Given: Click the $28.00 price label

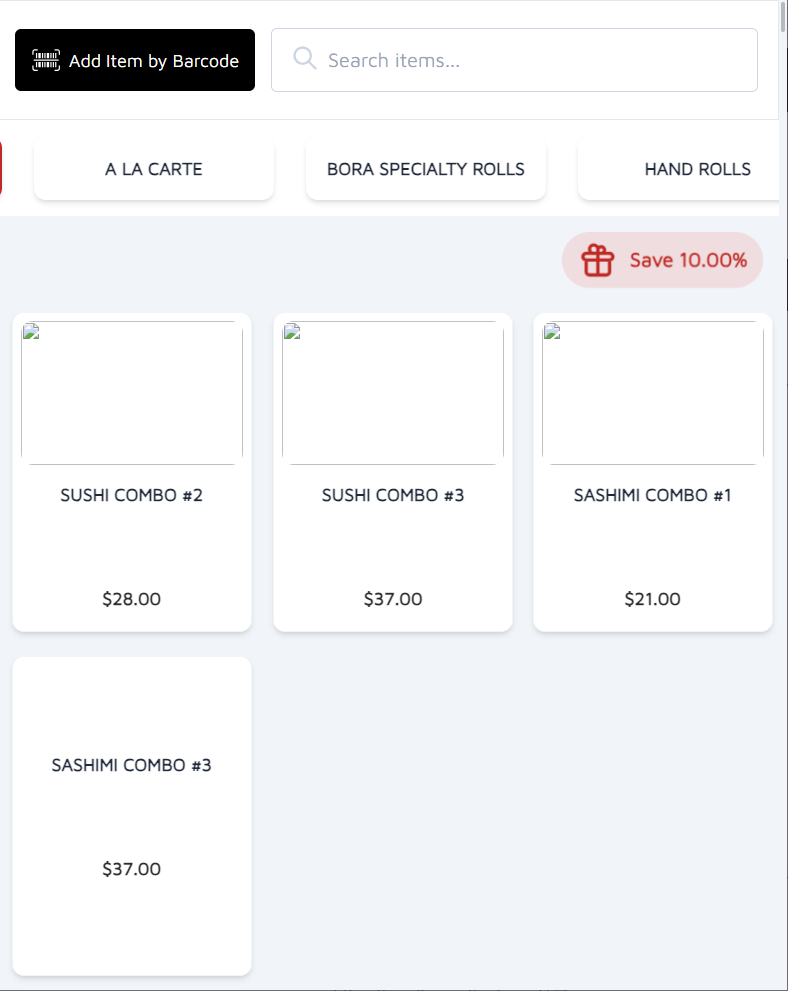Looking at the screenshot, I should (132, 599).
